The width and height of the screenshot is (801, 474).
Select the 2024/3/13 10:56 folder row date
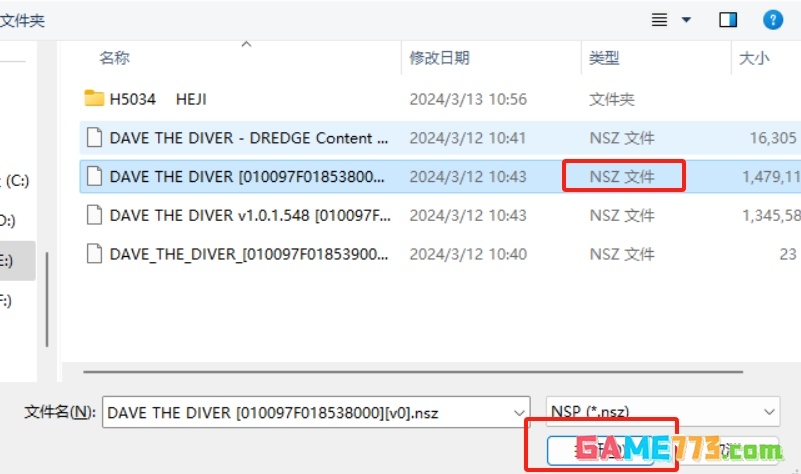(x=467, y=99)
